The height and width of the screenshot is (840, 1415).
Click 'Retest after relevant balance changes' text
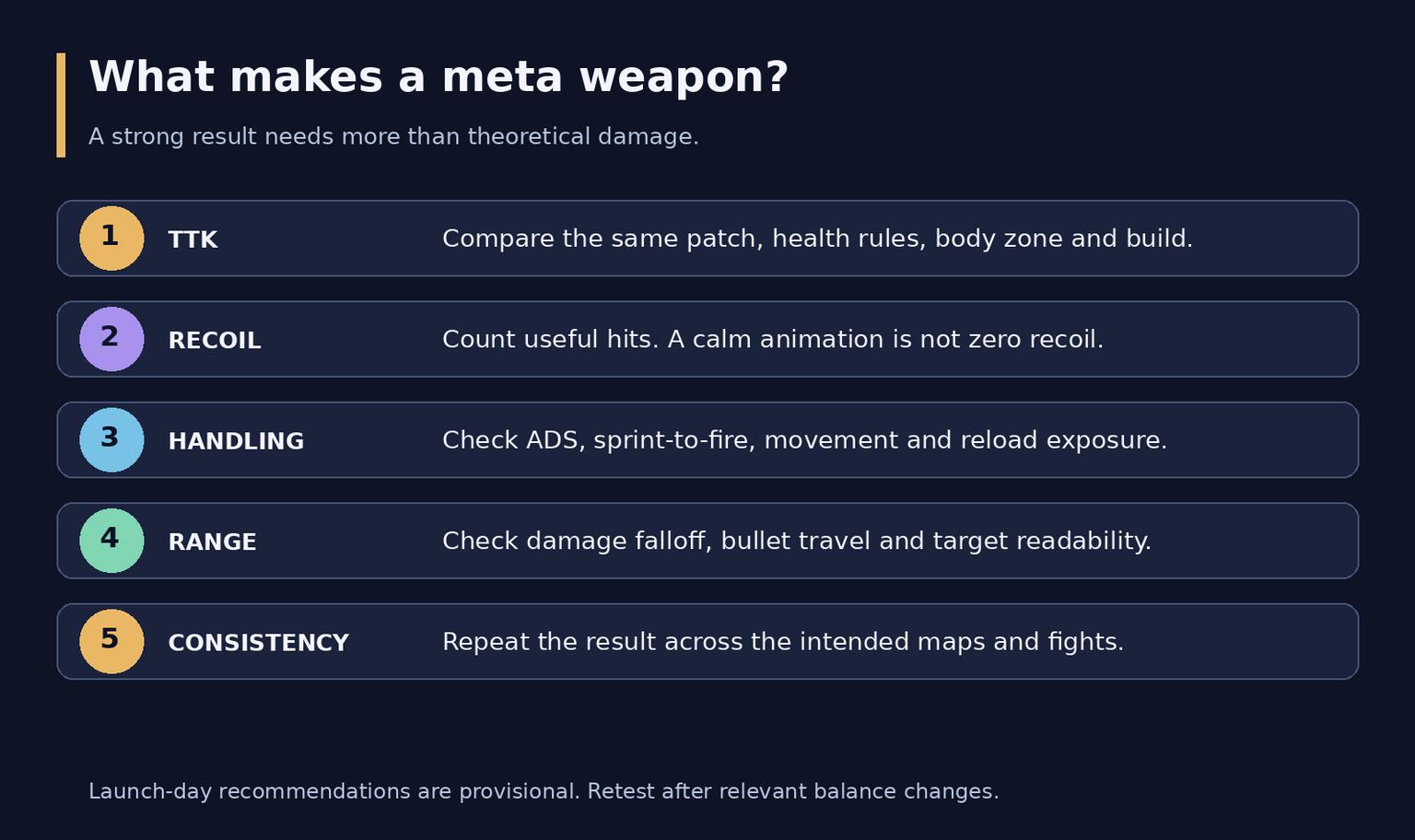pyautogui.click(x=792, y=792)
